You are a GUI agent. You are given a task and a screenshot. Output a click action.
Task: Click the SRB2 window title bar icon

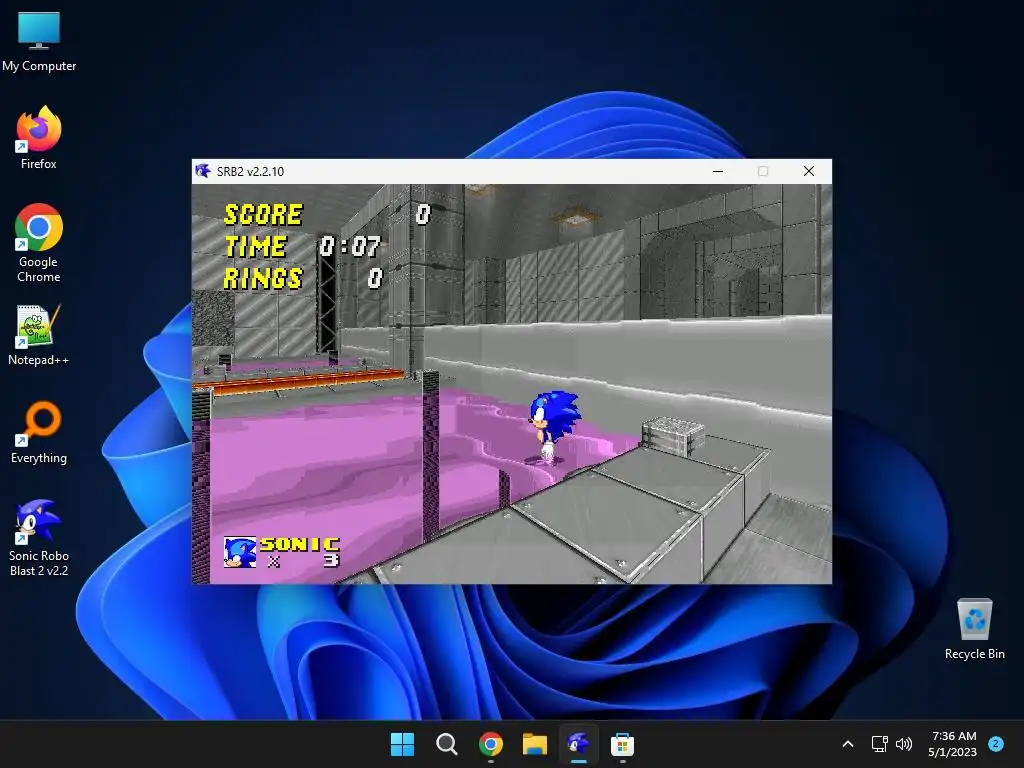[203, 171]
